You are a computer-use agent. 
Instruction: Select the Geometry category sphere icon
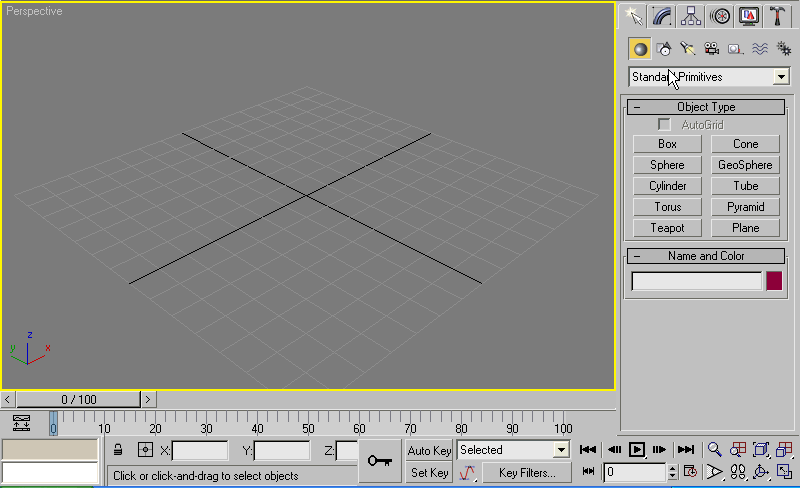click(x=639, y=49)
